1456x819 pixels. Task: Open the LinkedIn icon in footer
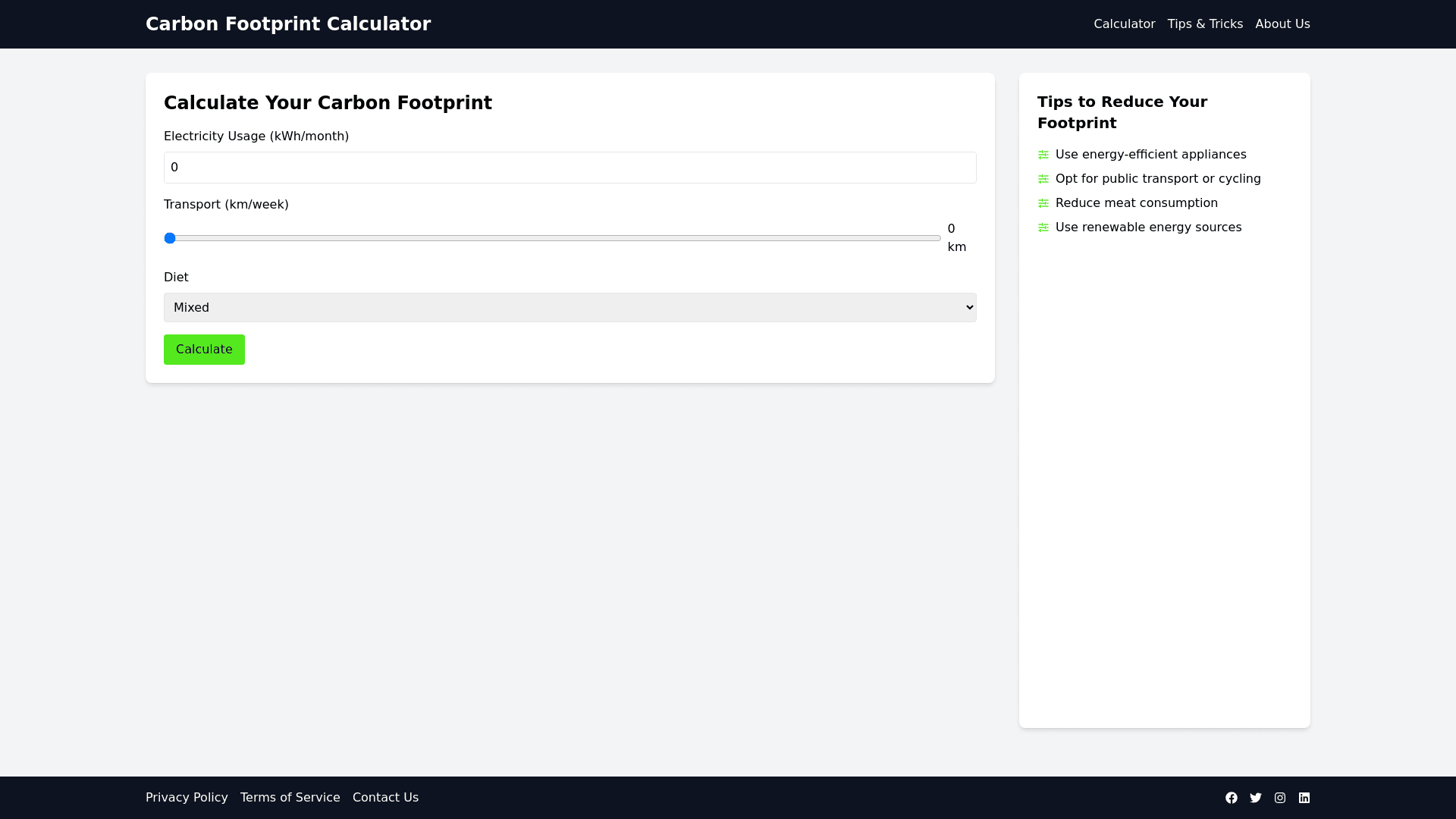click(x=1304, y=798)
